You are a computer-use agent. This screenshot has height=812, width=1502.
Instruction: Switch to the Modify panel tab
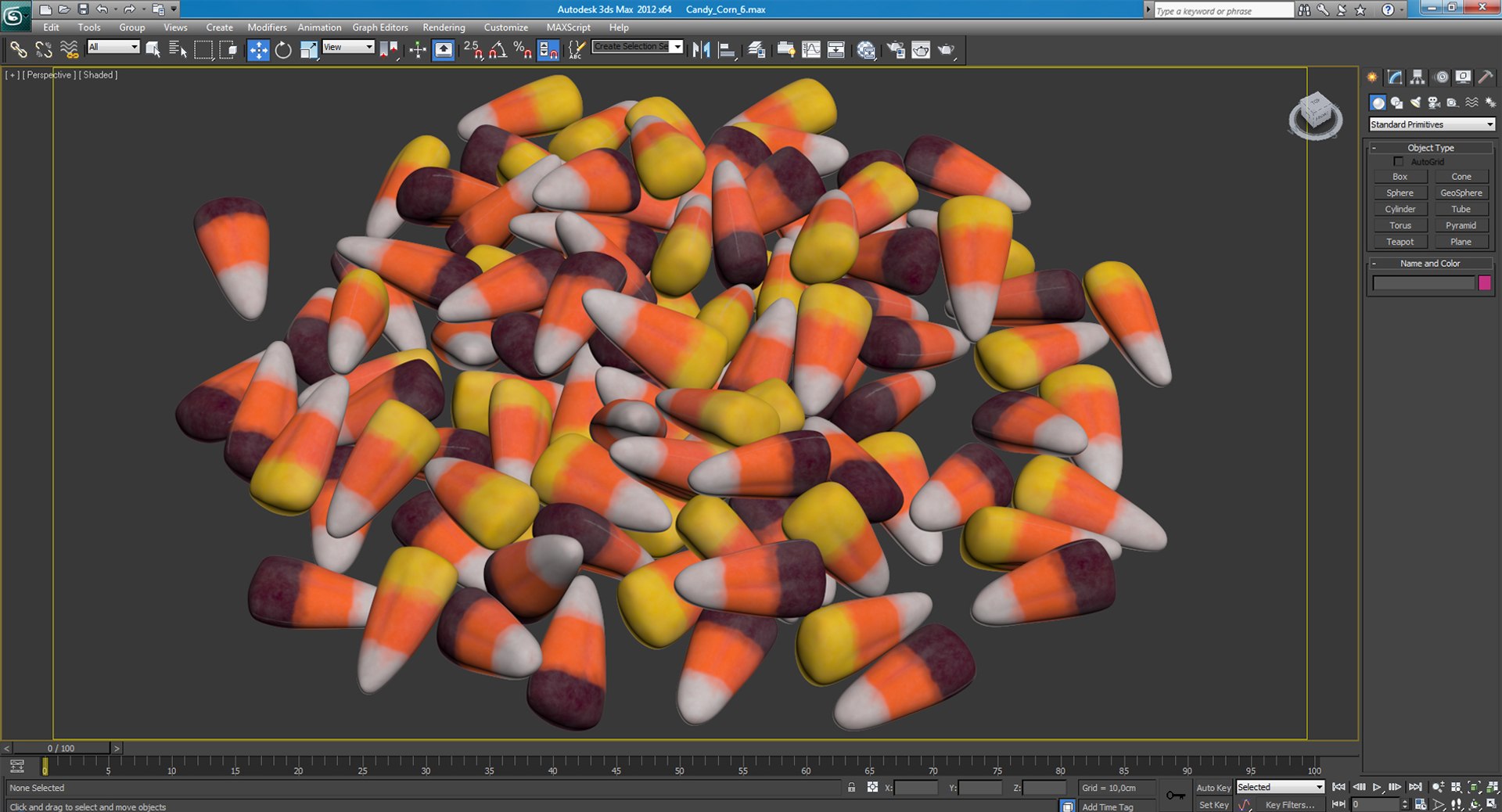click(1395, 77)
